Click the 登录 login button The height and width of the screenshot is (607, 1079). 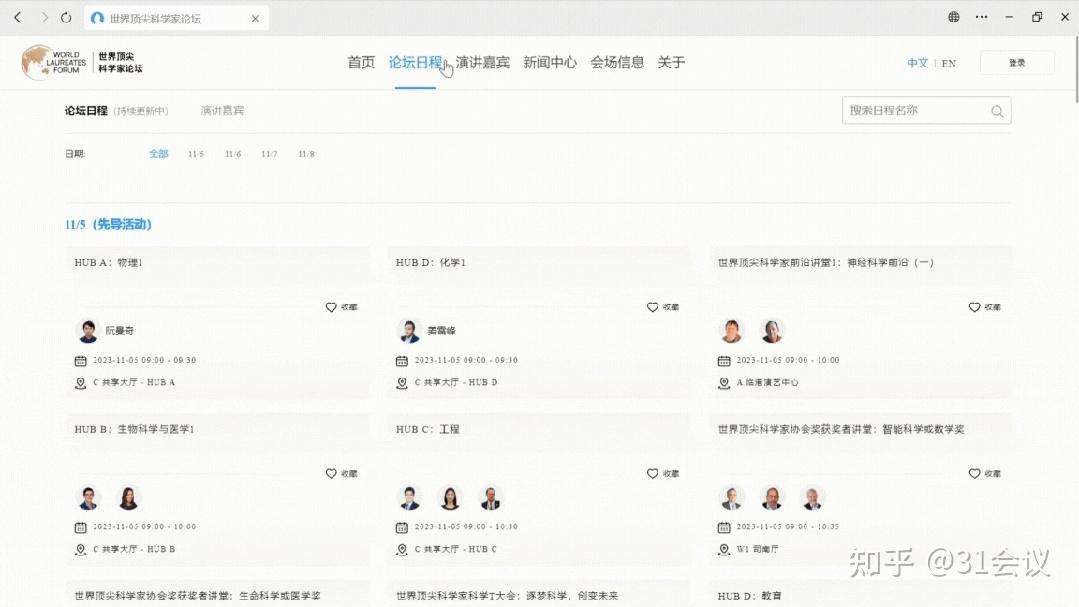(1017, 63)
